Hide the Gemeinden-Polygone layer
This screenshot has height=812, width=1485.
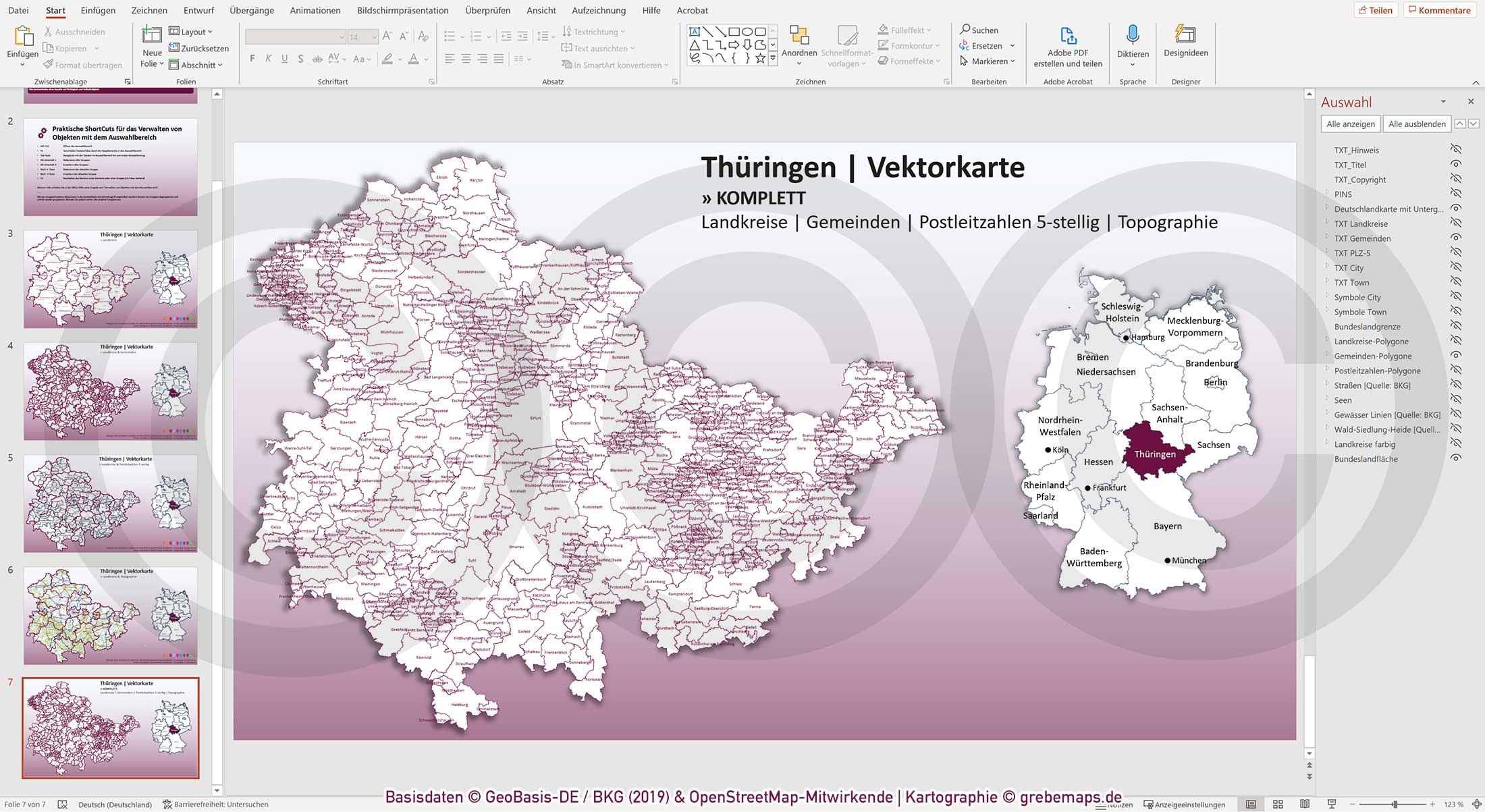coord(1456,356)
